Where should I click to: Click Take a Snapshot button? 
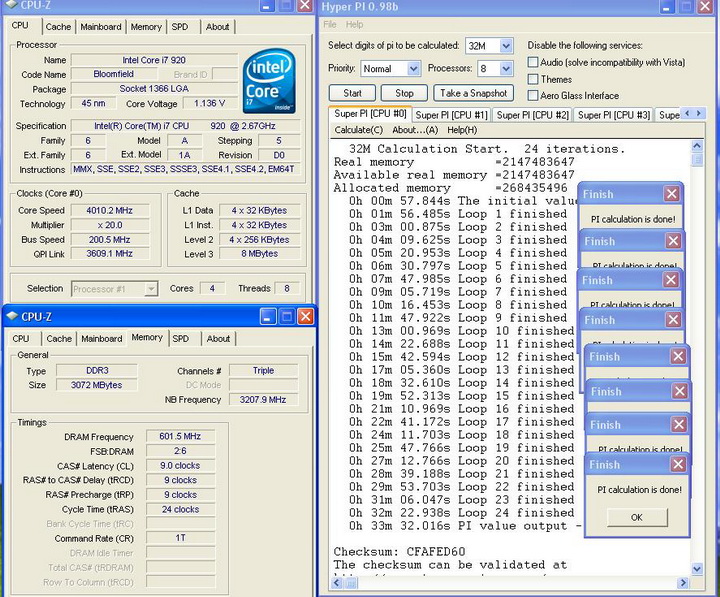point(473,93)
